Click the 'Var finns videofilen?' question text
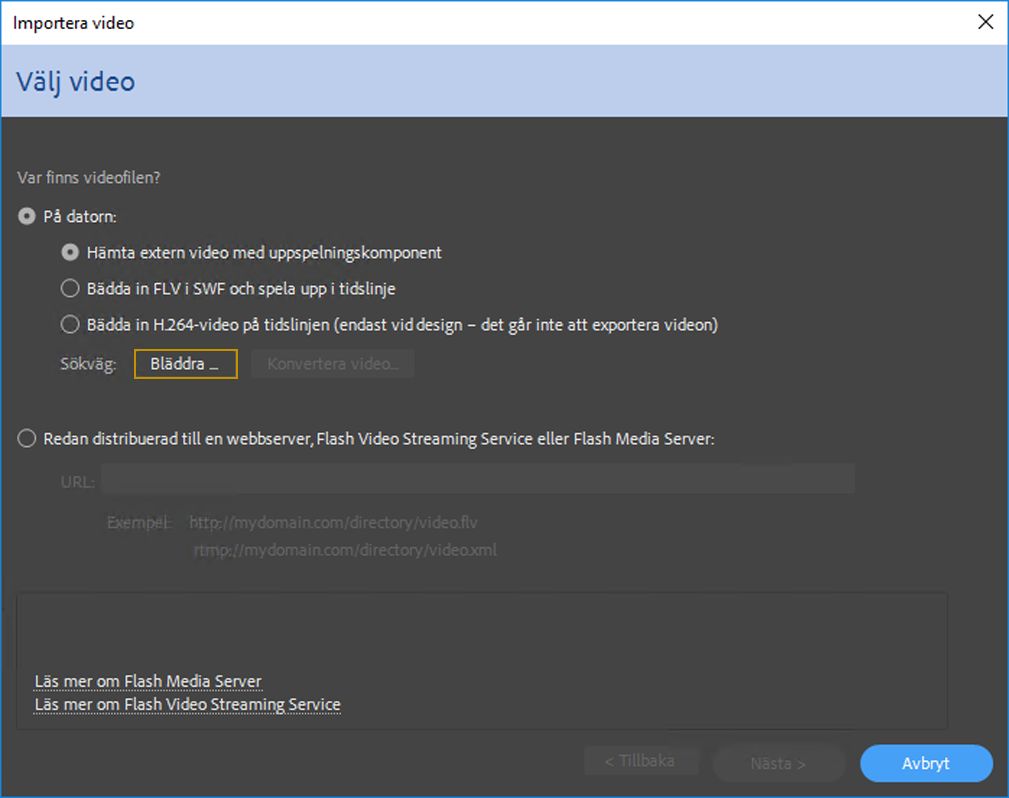 (89, 178)
